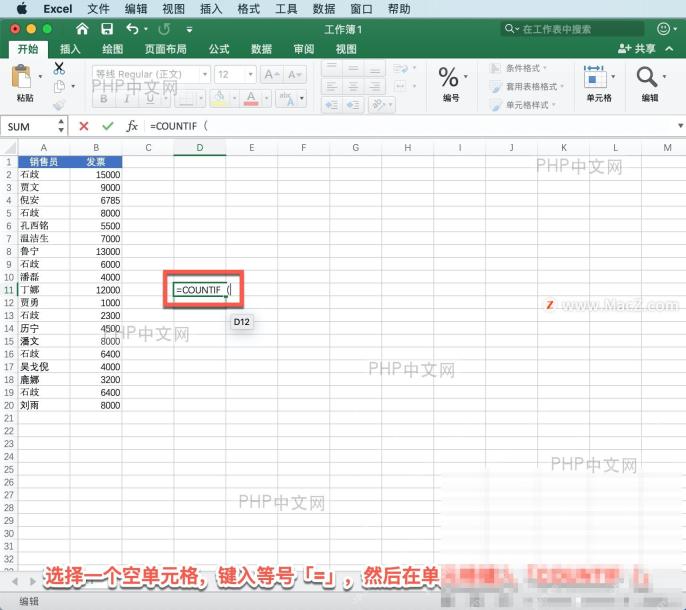Open Insert Function fx button
Image resolution: width=686 pixels, height=610 pixels.
point(132,126)
